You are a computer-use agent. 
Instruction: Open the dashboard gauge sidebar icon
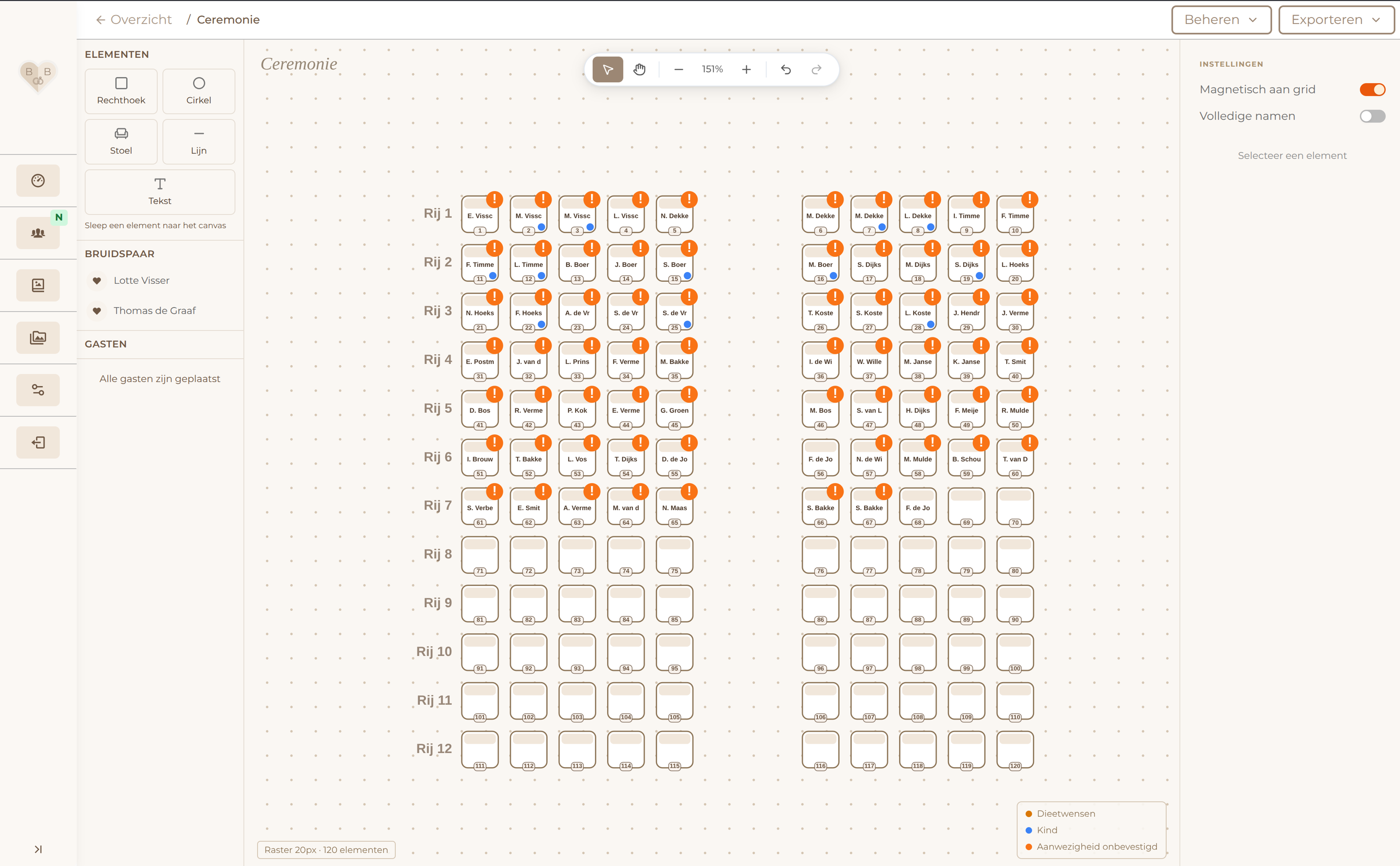[38, 180]
